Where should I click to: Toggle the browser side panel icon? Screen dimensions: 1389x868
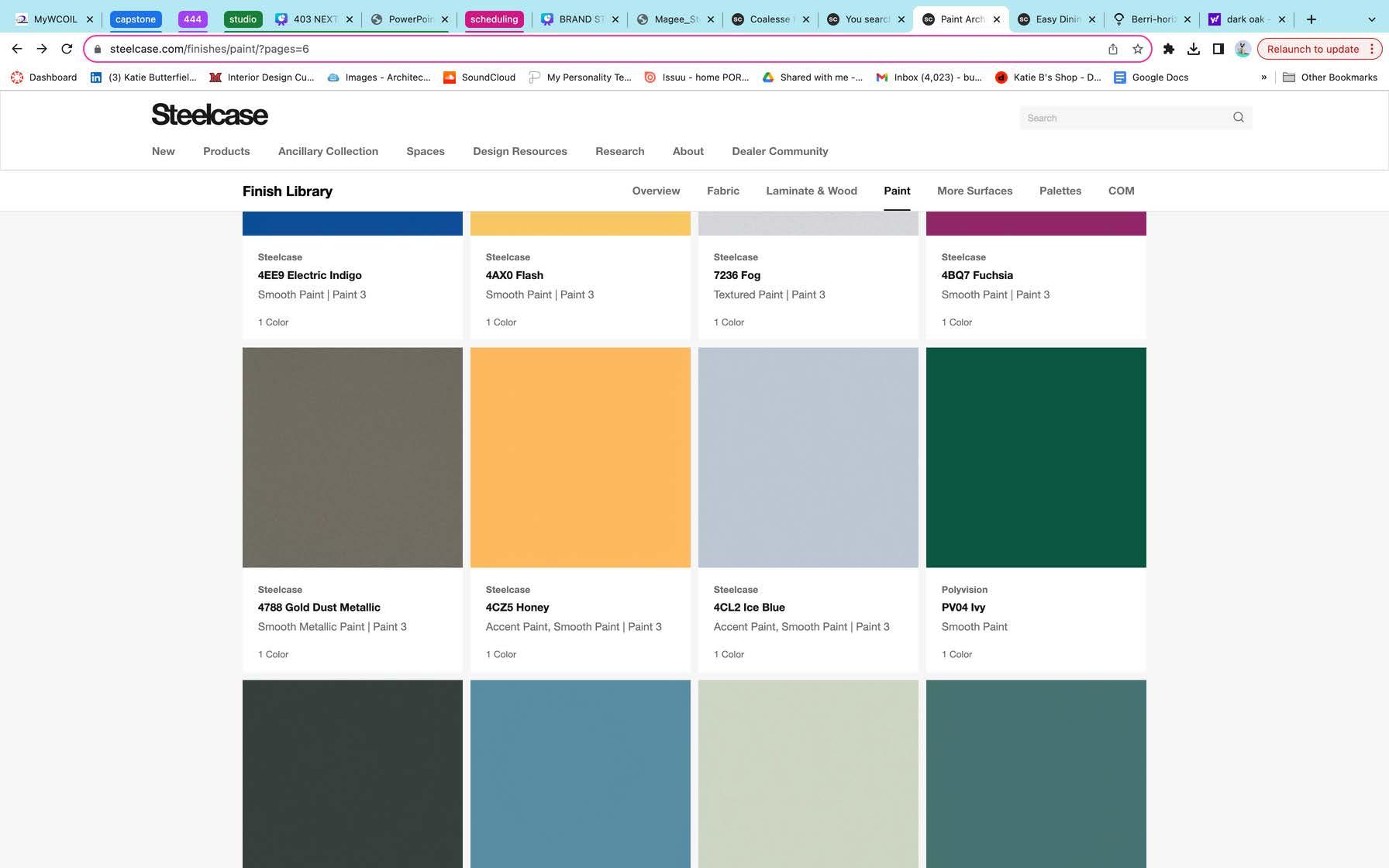click(x=1218, y=49)
